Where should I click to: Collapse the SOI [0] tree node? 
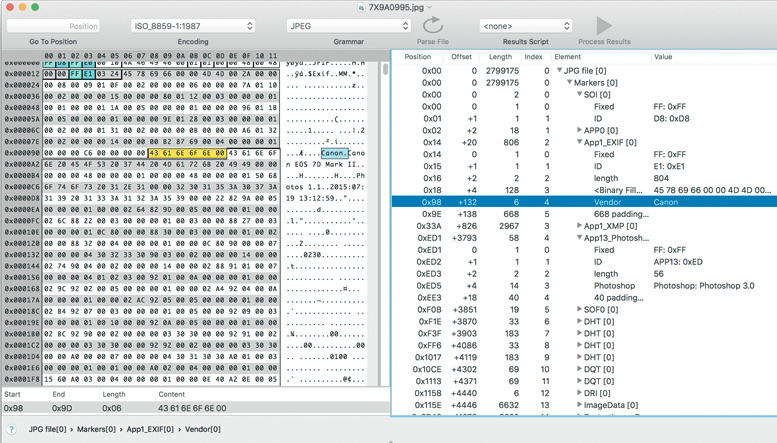(581, 94)
